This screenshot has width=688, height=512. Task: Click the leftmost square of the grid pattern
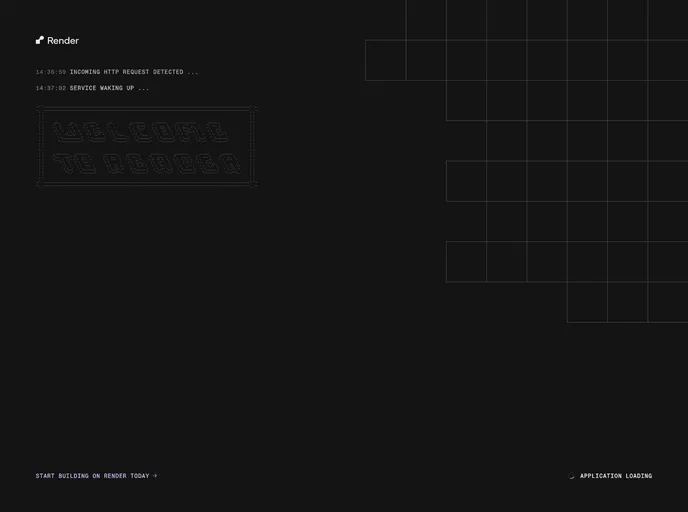[386, 60]
